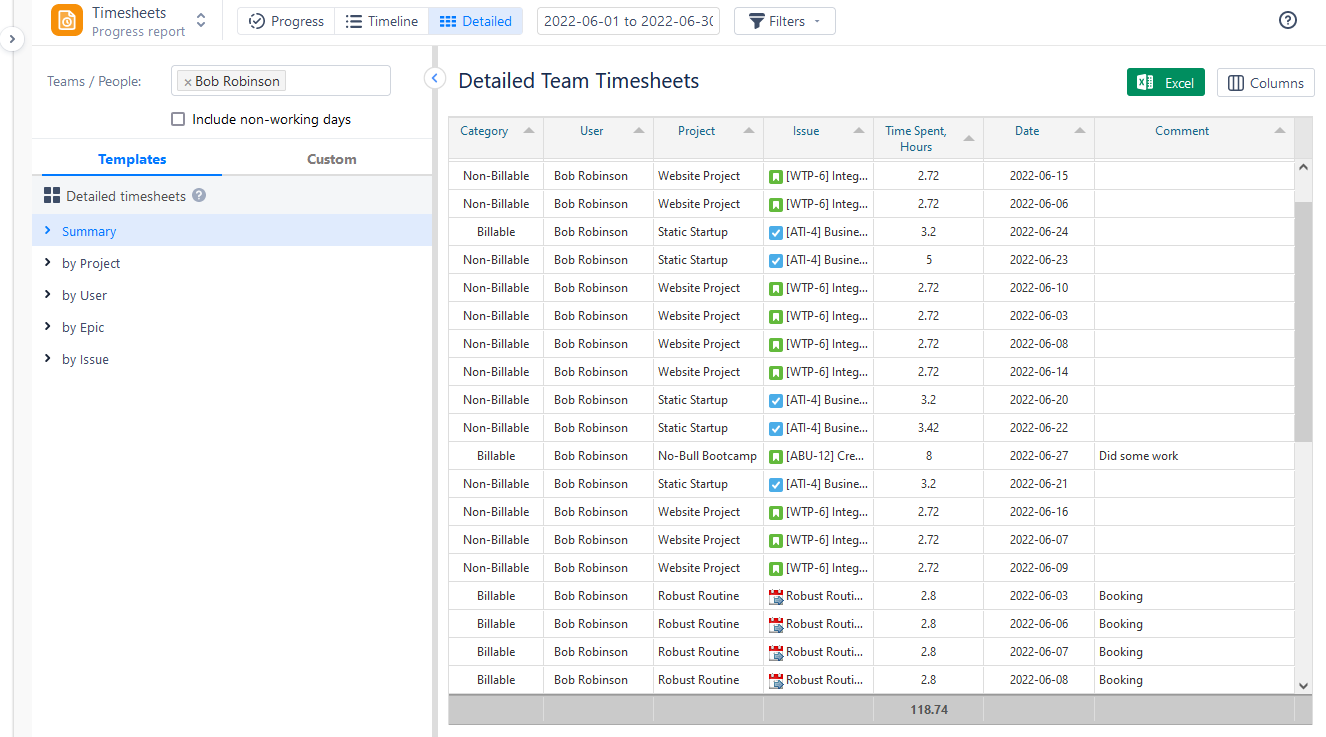This screenshot has height=737, width=1326.
Task: Click the Detailed timesheets info icon
Action: 199,196
